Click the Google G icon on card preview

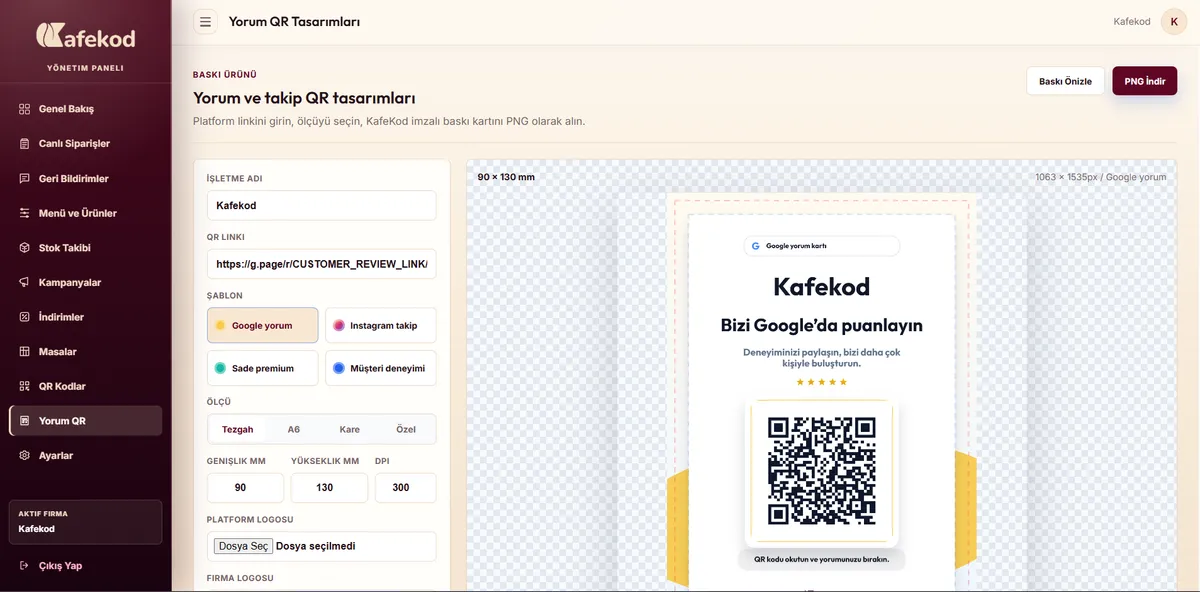click(756, 246)
